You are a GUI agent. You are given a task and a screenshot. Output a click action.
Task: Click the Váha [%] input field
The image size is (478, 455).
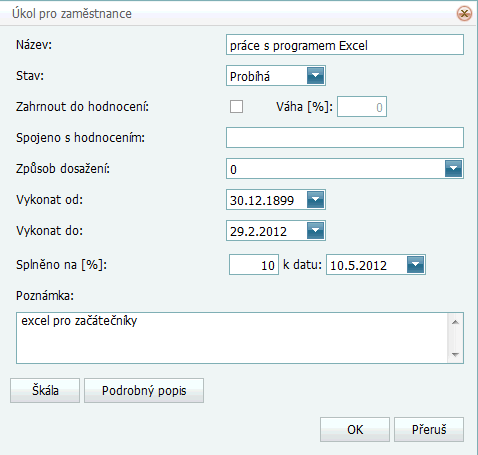point(362,107)
